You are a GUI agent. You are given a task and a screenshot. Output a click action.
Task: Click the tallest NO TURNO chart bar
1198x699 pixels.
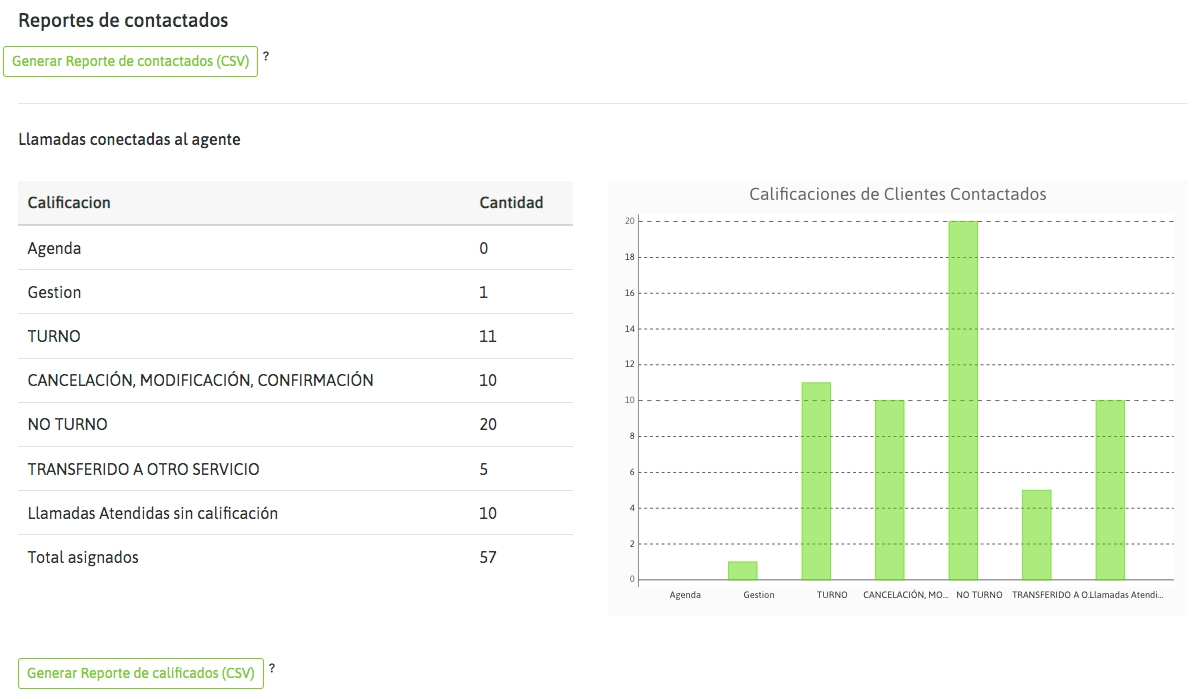coord(963,400)
